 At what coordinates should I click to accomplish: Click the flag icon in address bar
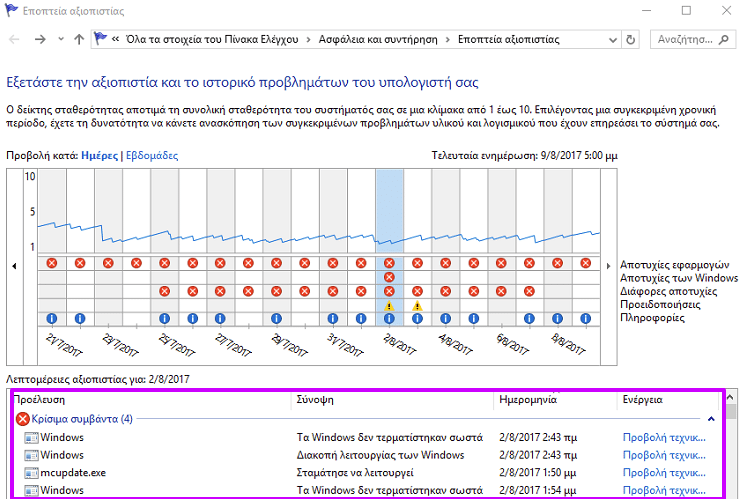[x=100, y=38]
